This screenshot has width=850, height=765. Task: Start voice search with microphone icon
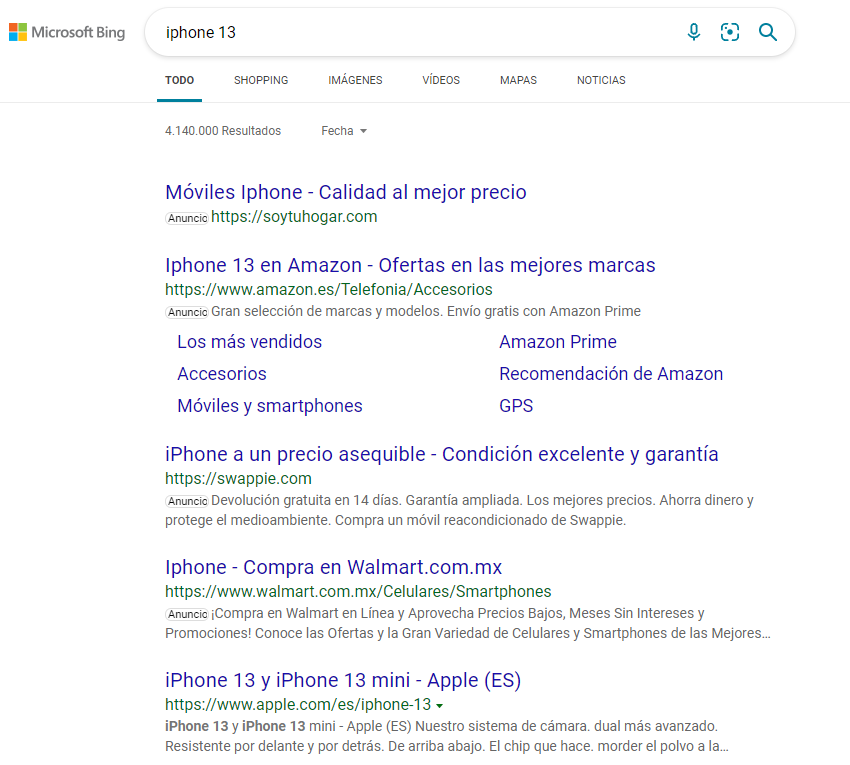point(693,32)
